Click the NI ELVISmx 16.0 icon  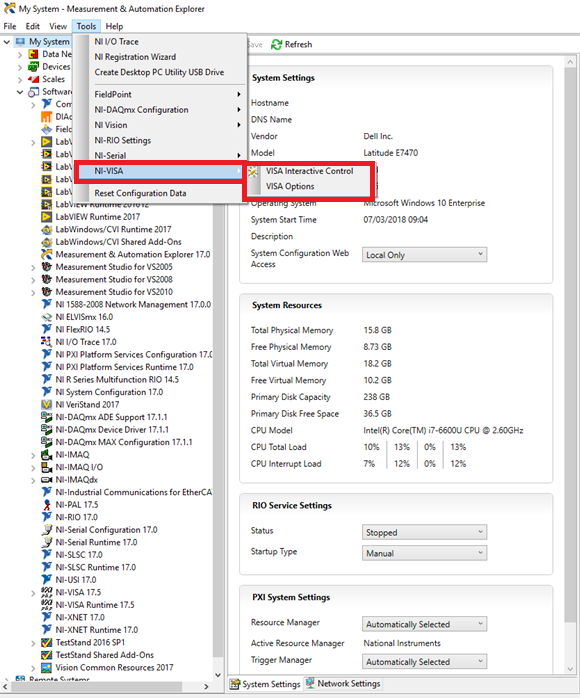pyautogui.click(x=46, y=317)
